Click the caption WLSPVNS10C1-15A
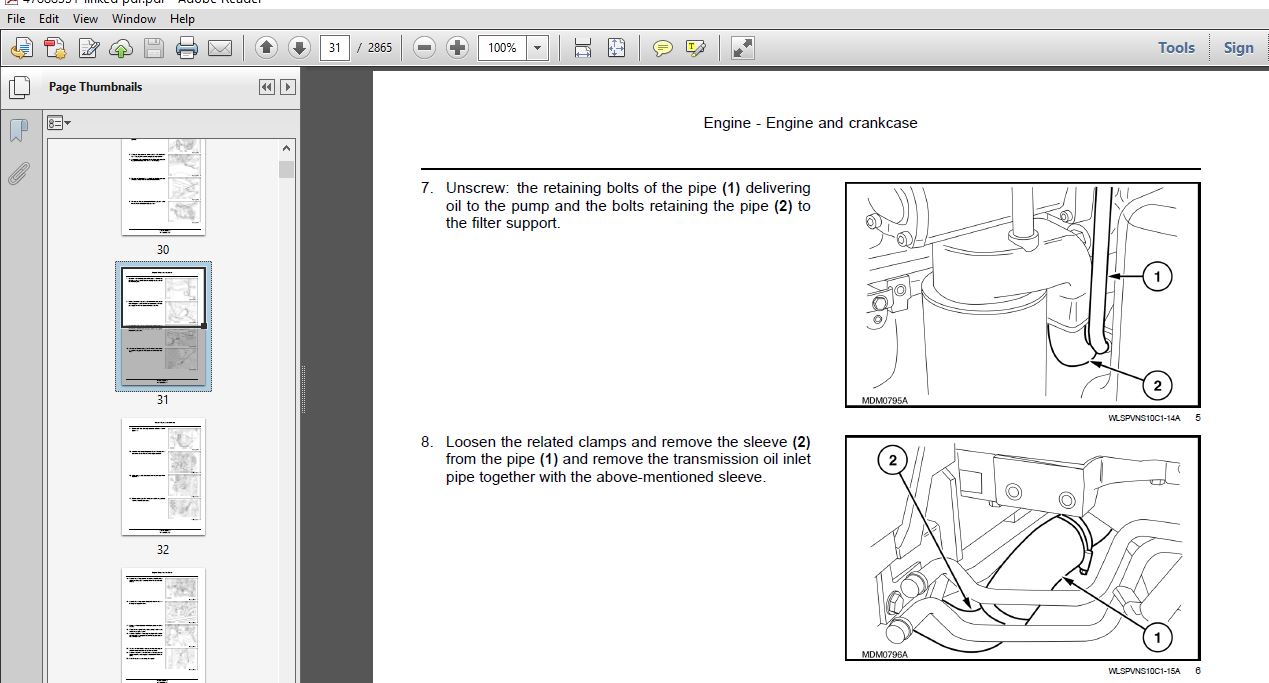 pyautogui.click(x=1144, y=671)
